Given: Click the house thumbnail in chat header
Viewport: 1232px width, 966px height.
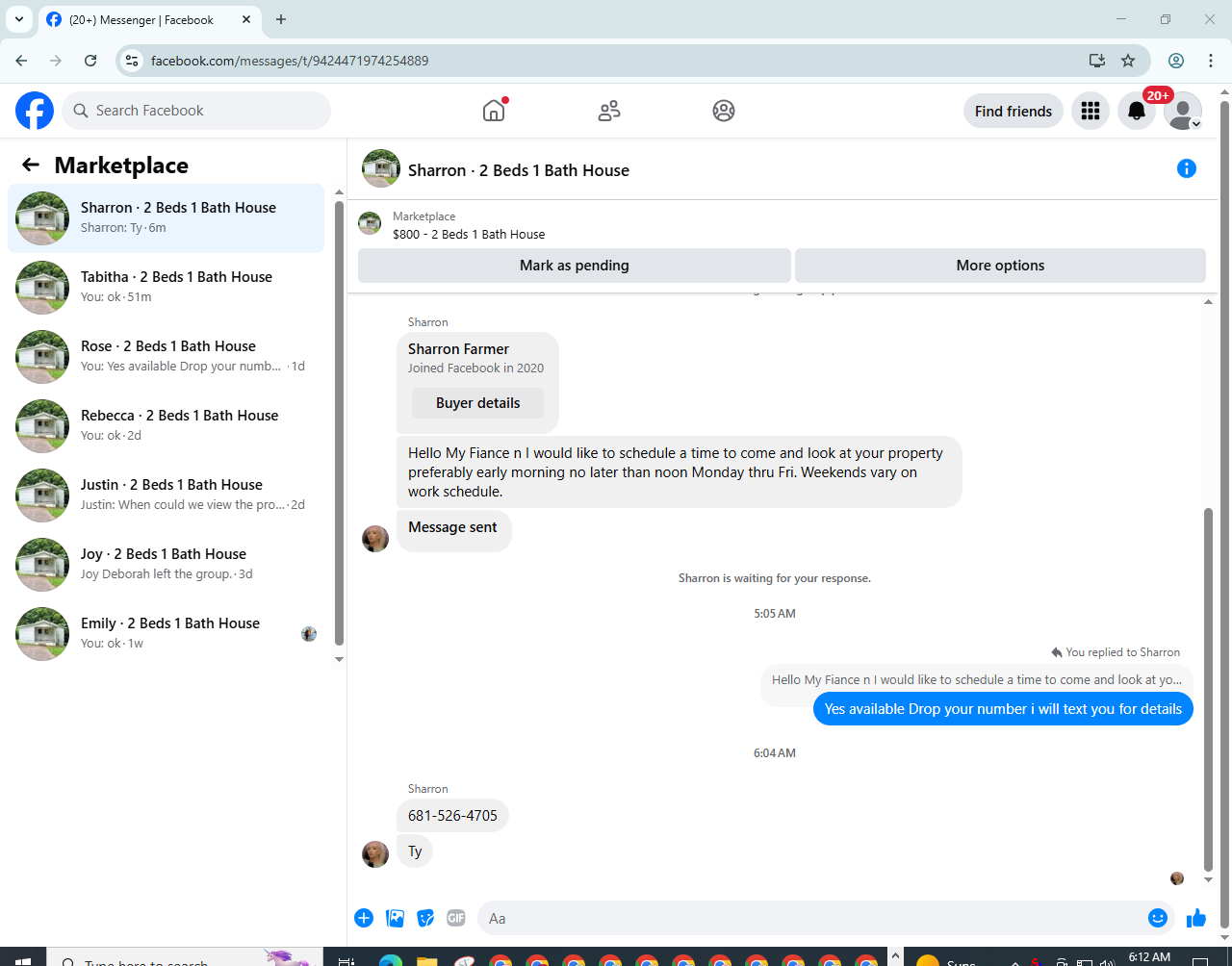Looking at the screenshot, I should [381, 168].
